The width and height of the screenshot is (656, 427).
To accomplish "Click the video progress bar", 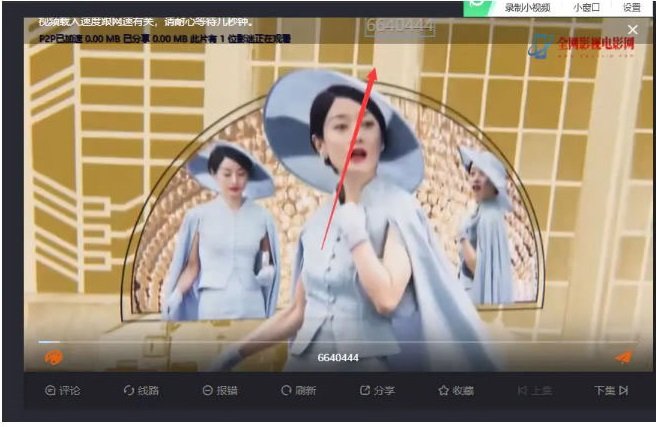I will pyautogui.click(x=338, y=342).
